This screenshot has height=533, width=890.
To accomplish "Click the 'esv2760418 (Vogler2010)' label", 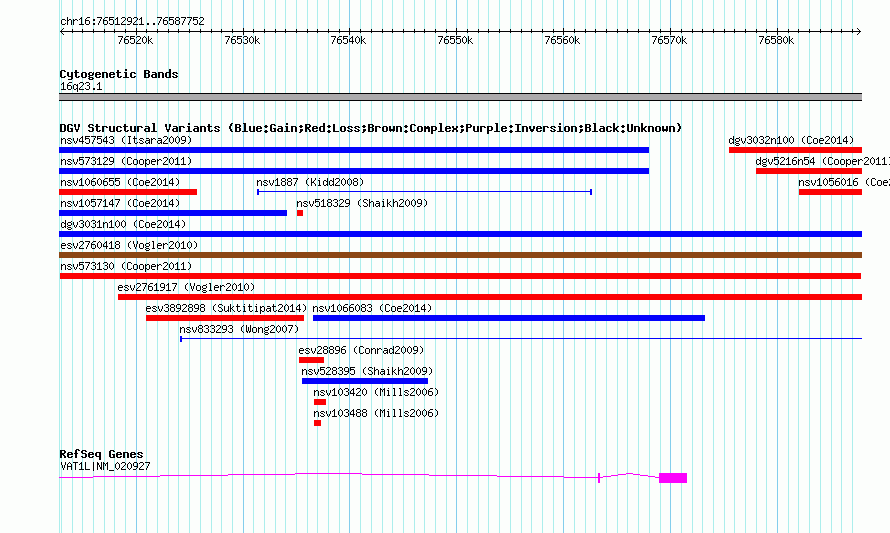I will tap(129, 245).
